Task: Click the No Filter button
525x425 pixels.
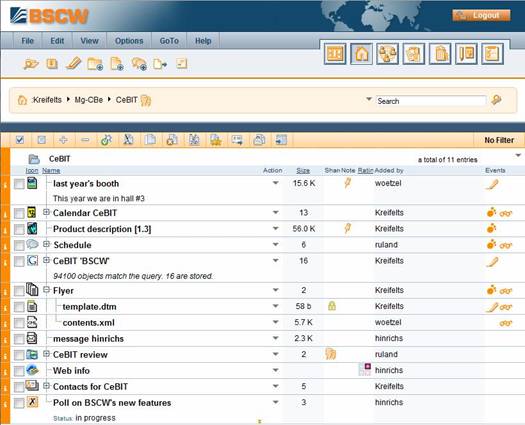Action: 499,140
